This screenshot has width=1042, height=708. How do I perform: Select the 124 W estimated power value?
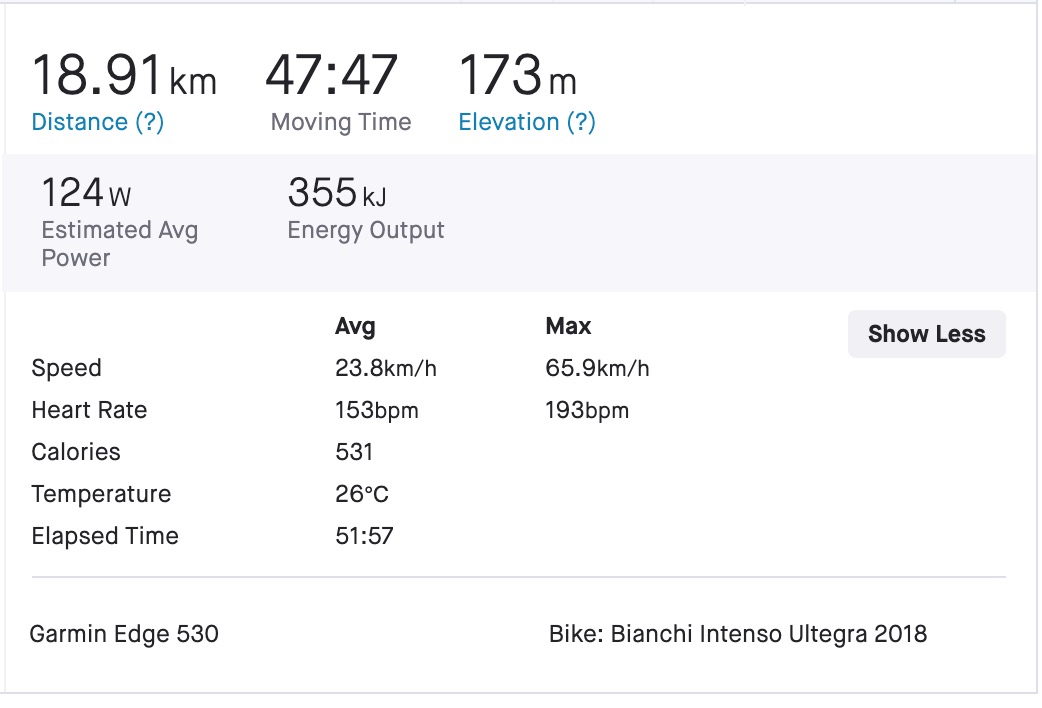coord(86,193)
